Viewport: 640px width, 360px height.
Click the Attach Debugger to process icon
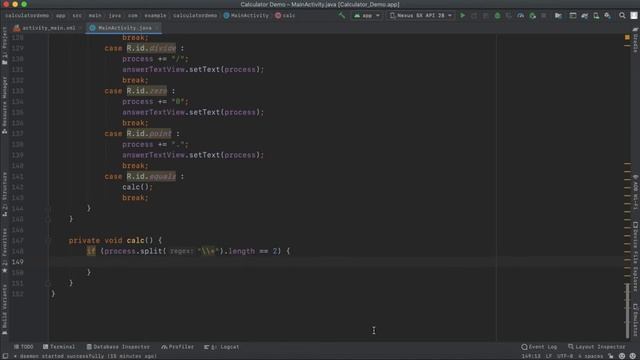coord(532,16)
